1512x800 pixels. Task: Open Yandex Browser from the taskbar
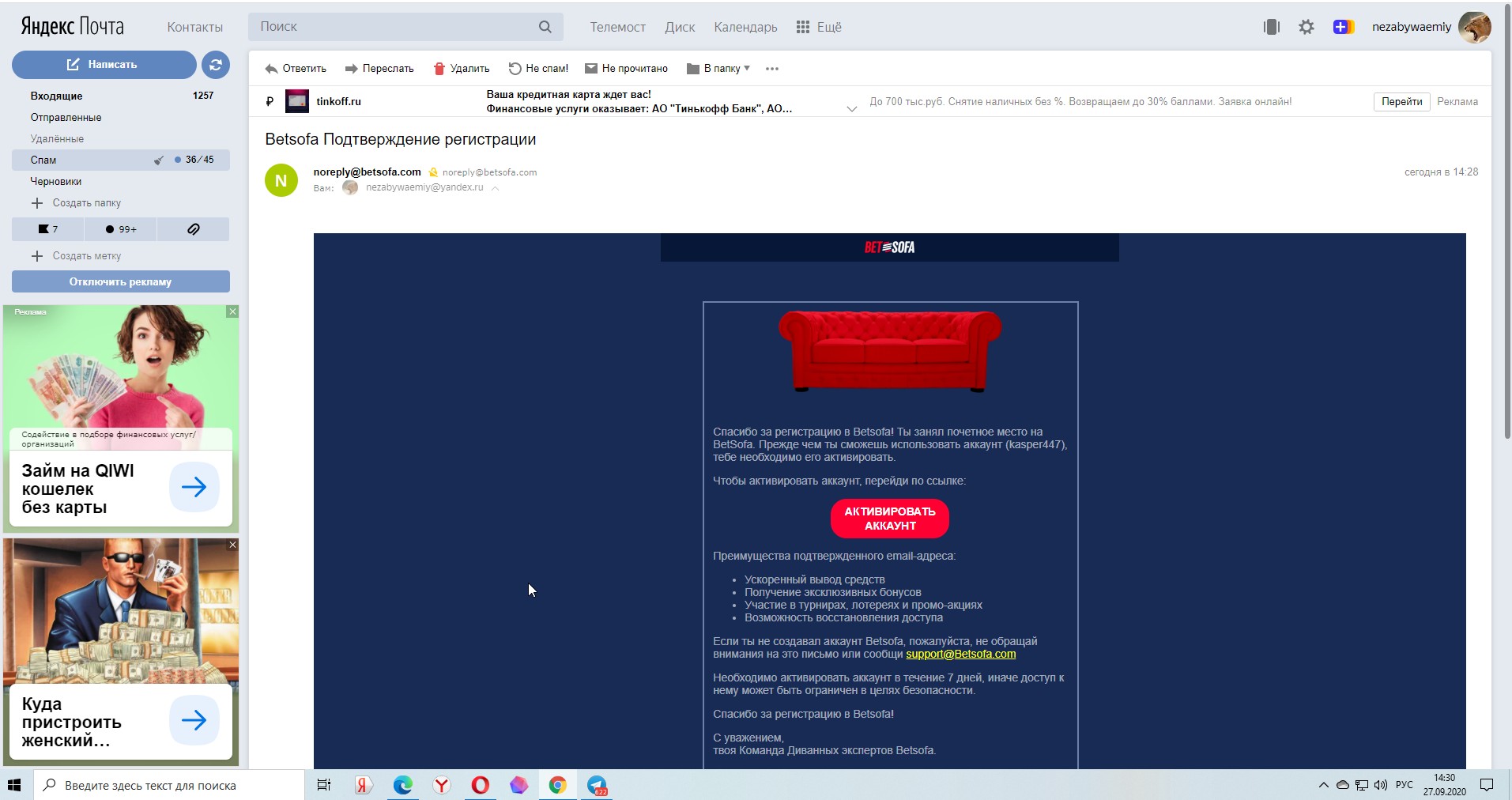click(442, 785)
